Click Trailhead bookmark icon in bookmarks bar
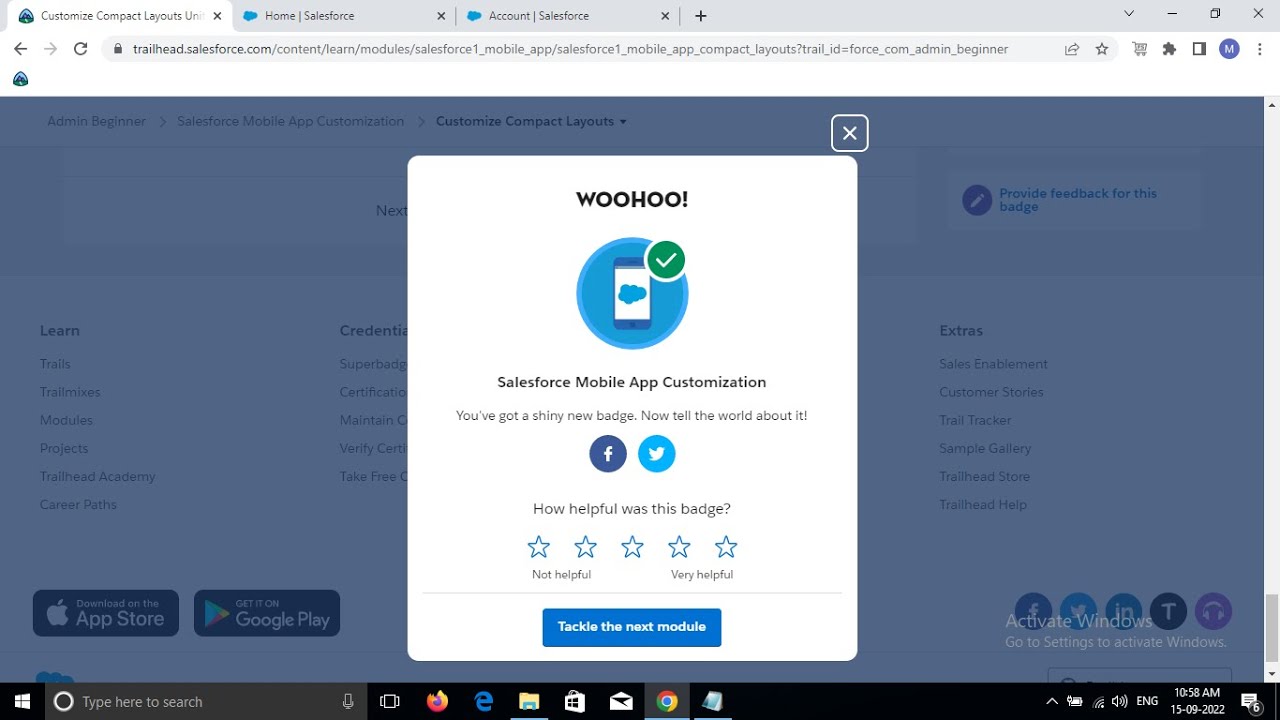This screenshot has width=1280, height=720. pos(21,79)
